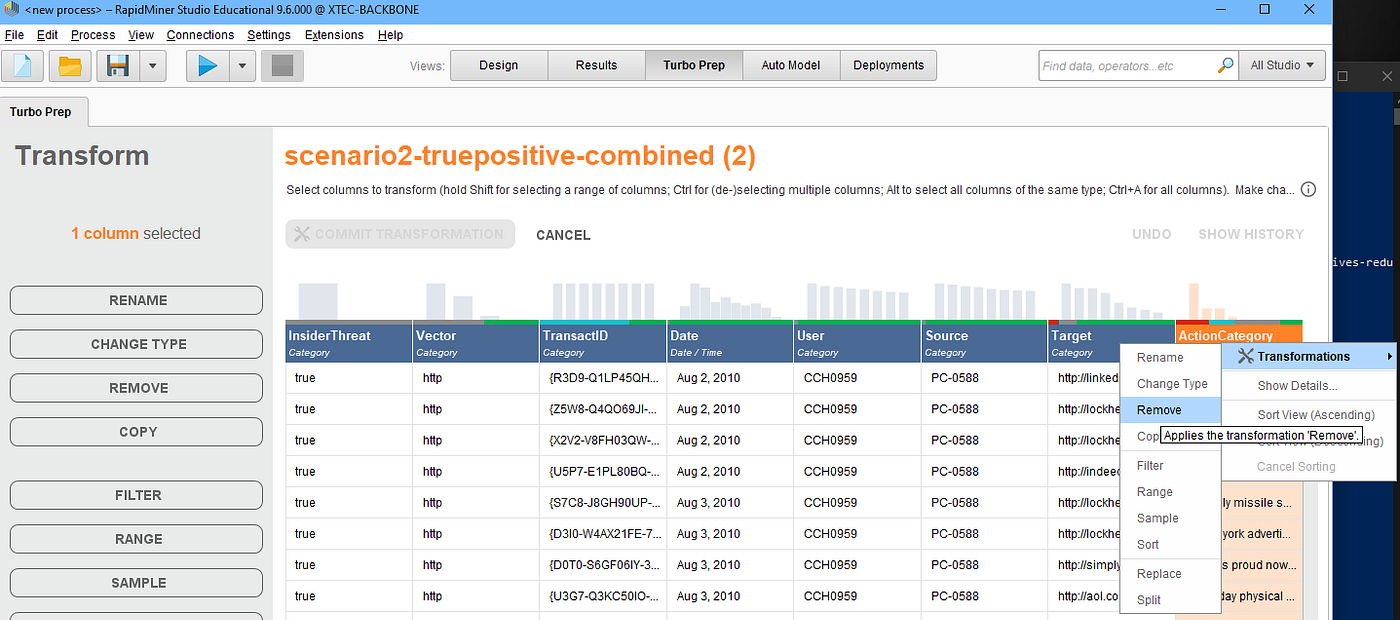Click the save floppy disk icon

pyautogui.click(x=118, y=66)
